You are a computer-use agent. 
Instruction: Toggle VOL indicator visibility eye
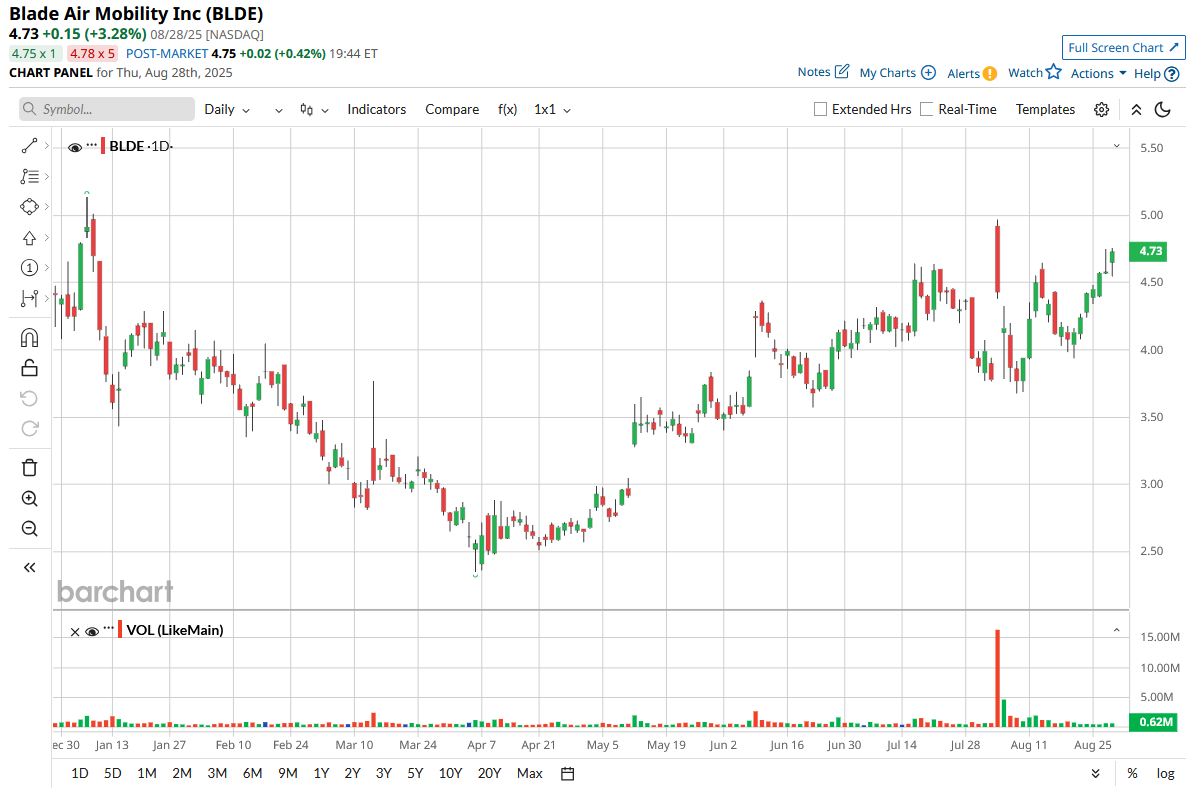point(92,631)
